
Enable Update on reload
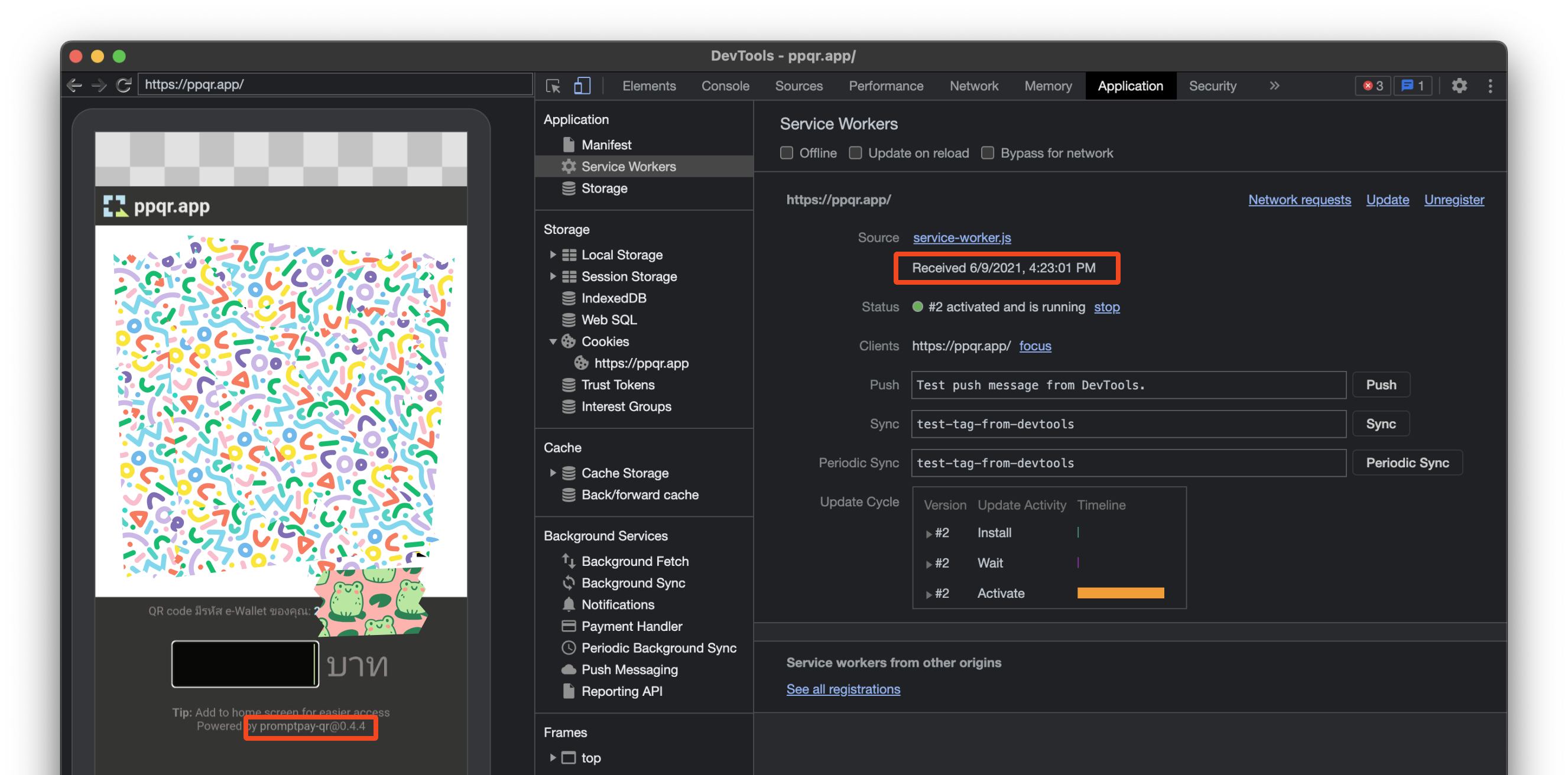[856, 152]
